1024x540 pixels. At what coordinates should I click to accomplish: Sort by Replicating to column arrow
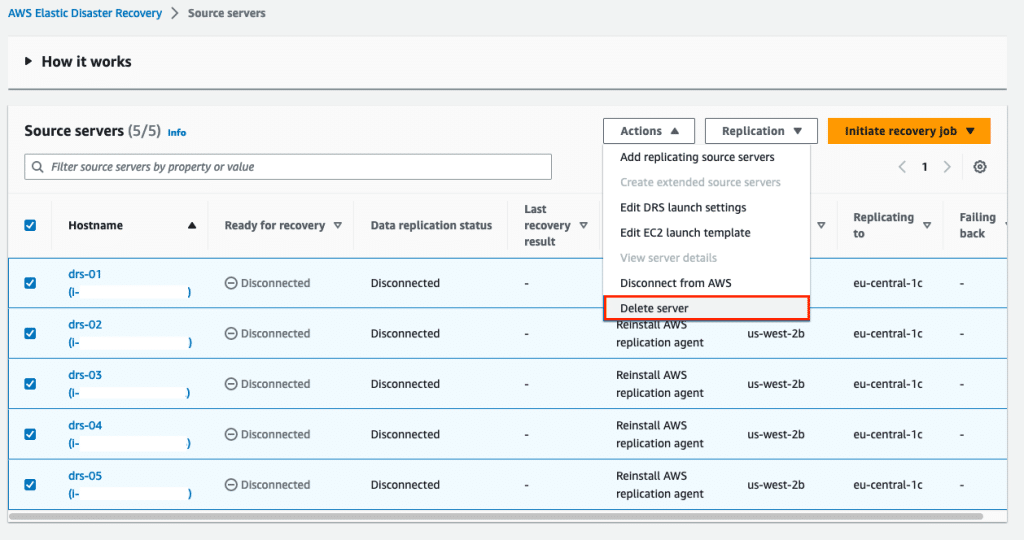[x=927, y=225]
